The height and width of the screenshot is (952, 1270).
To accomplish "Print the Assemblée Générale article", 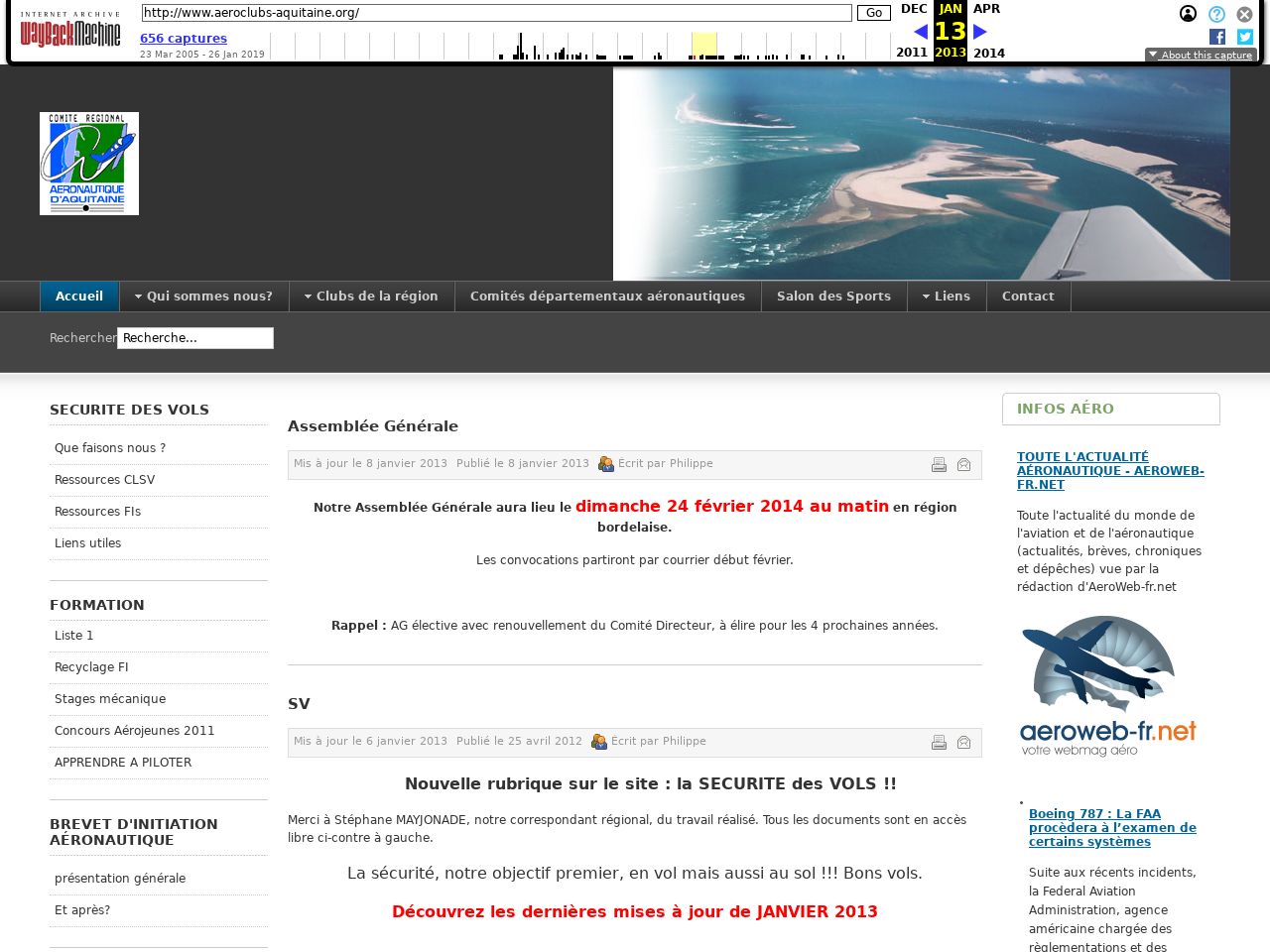I will (x=939, y=465).
